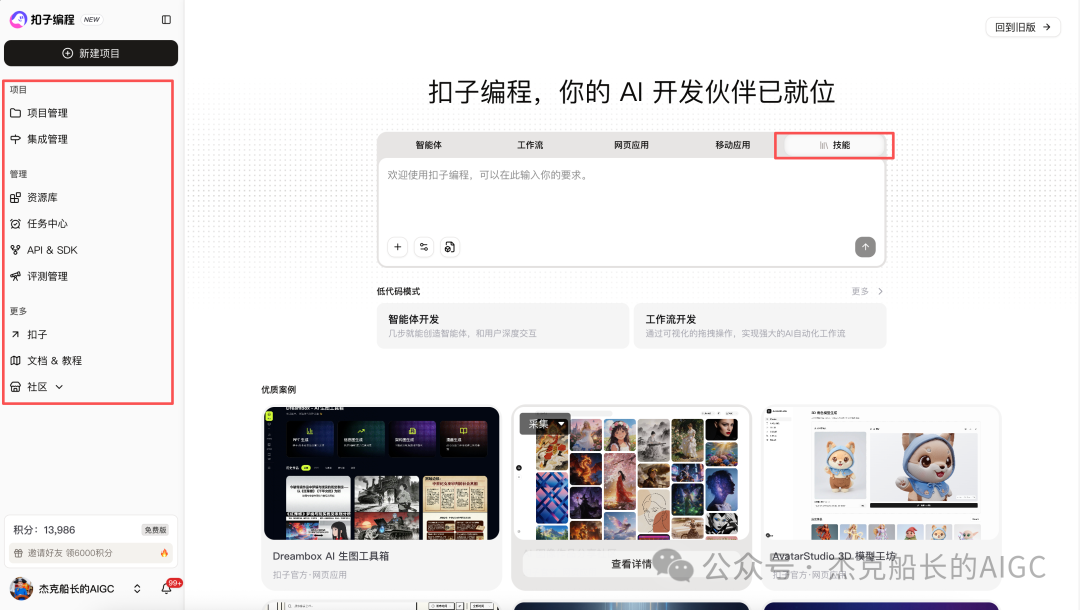Click the 社区 storefront icon
The height and width of the screenshot is (610, 1080).
15,387
